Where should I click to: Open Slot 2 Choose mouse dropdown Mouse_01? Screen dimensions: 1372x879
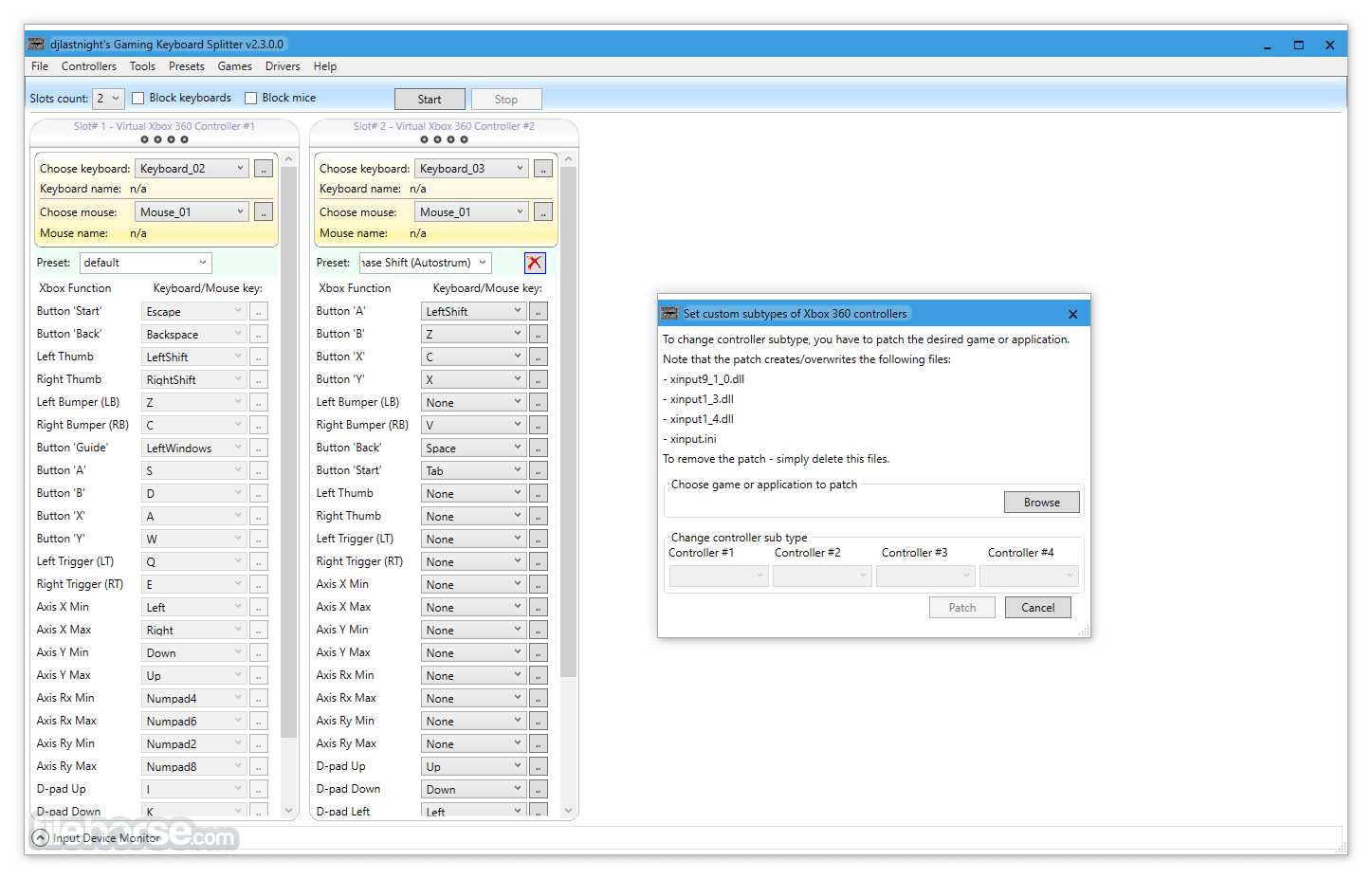coord(472,212)
